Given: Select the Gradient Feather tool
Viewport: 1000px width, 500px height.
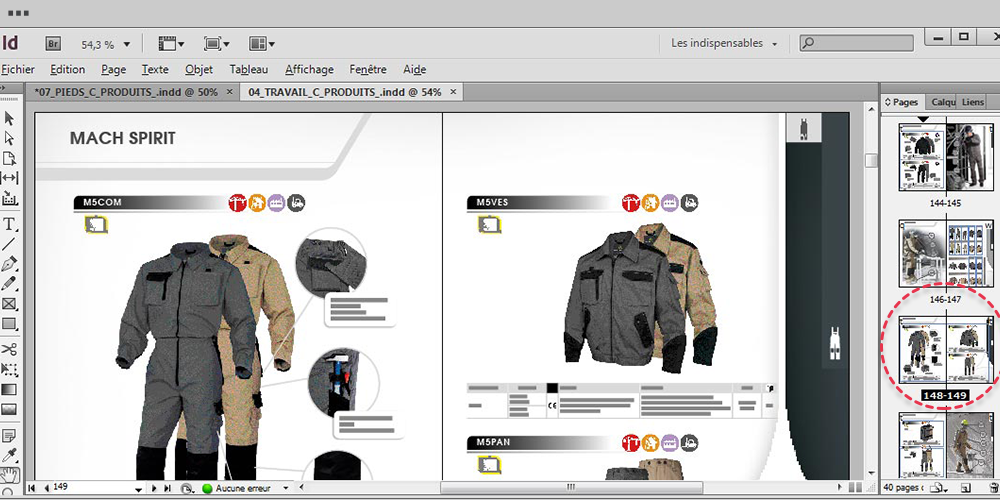Looking at the screenshot, I should [9, 409].
